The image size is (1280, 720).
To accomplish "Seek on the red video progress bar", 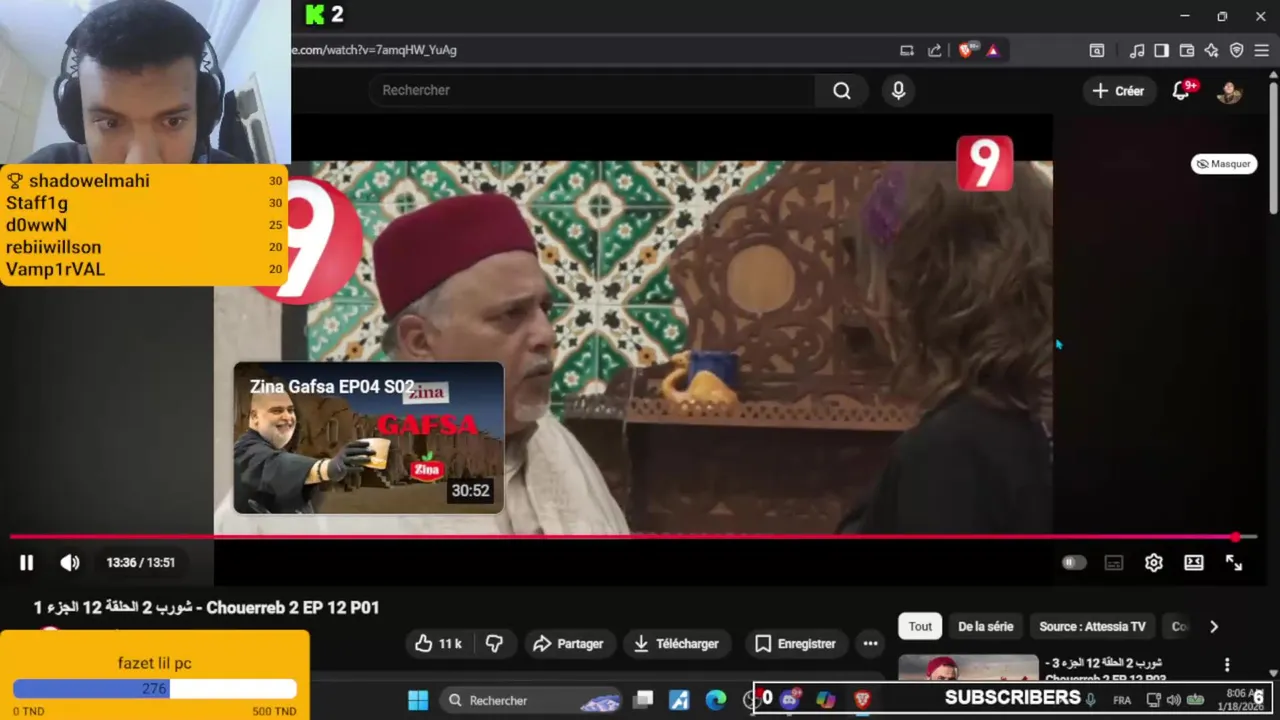I will (x=633, y=537).
